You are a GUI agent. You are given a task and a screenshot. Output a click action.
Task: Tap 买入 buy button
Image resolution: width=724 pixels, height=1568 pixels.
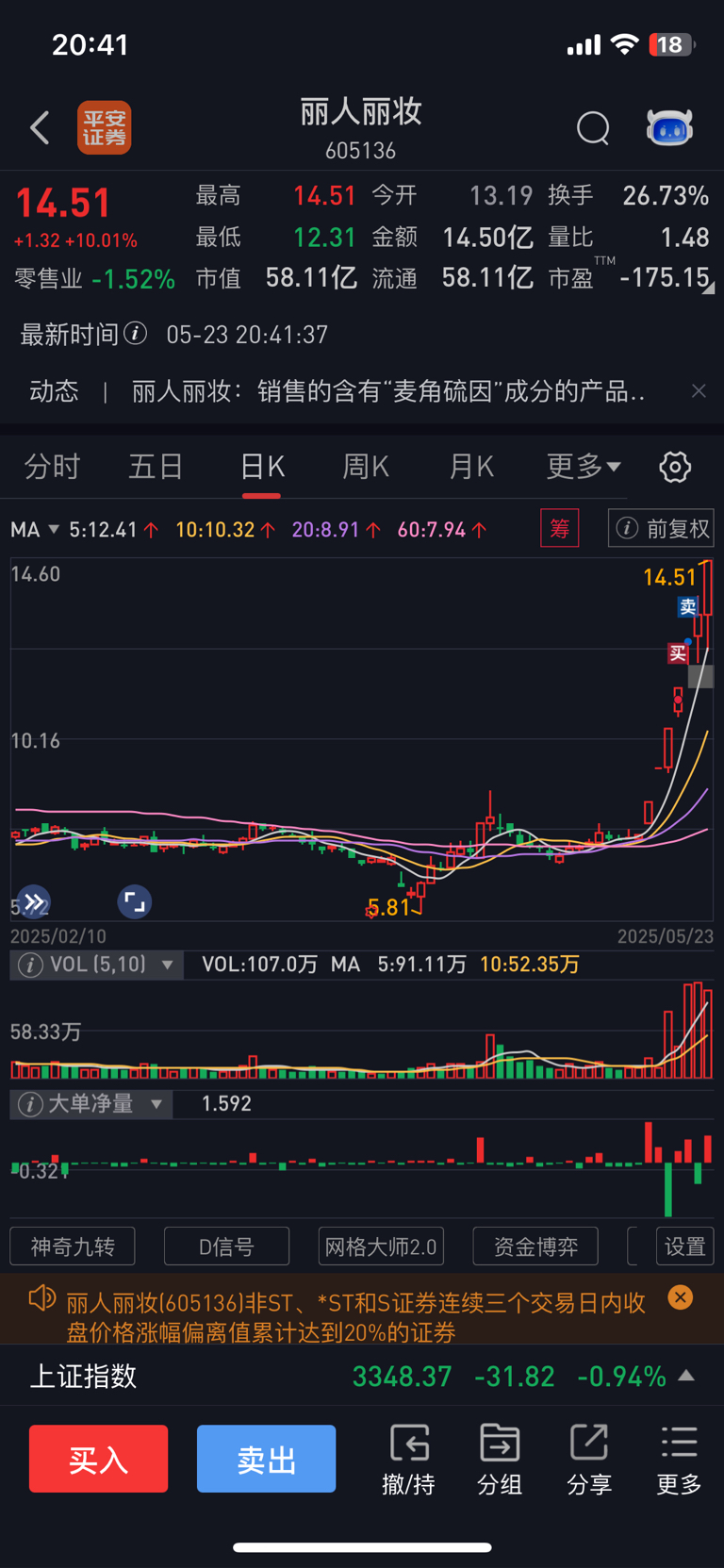pyautogui.click(x=98, y=1459)
